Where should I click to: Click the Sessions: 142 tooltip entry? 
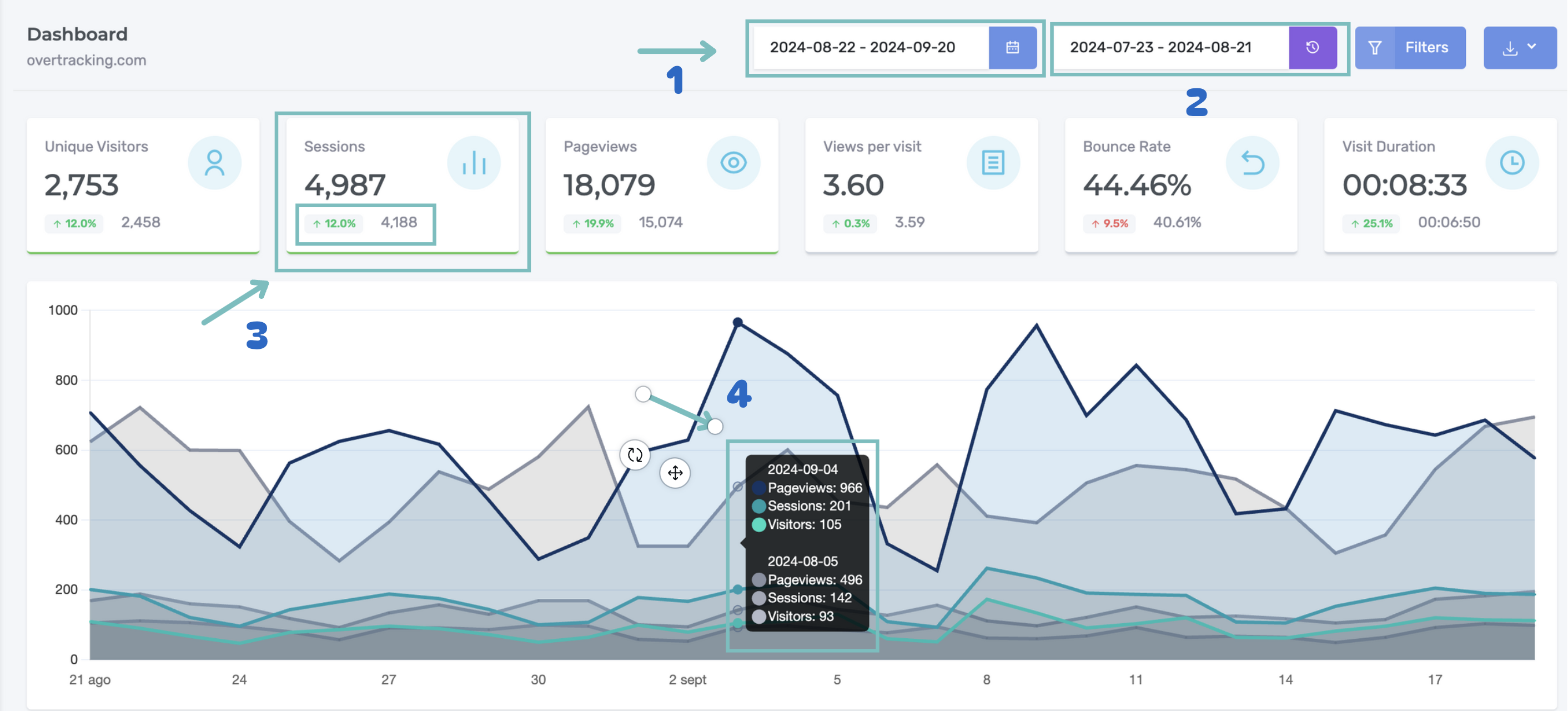click(802, 598)
